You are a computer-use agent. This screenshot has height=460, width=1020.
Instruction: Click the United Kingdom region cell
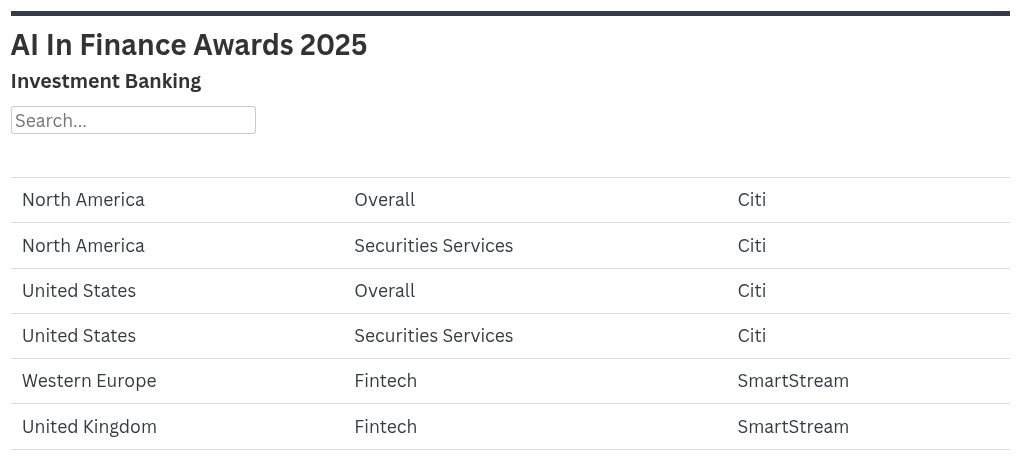pos(89,427)
